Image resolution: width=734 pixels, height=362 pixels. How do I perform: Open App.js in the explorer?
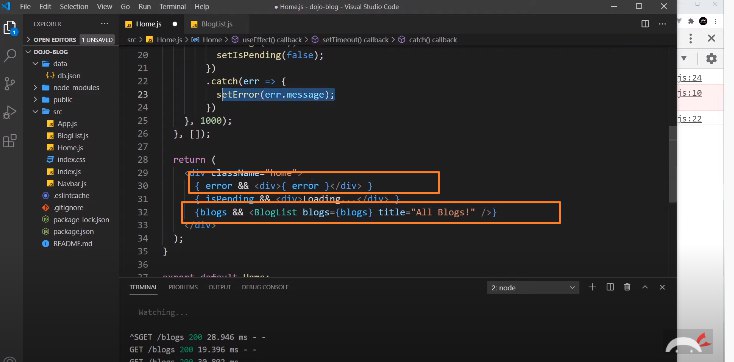pyautogui.click(x=67, y=124)
